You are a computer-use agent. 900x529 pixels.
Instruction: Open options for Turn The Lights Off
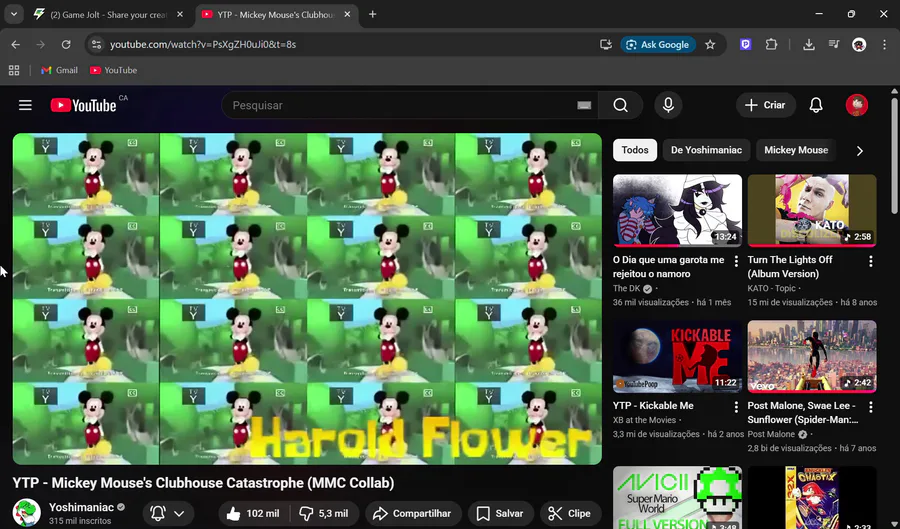pyautogui.click(x=871, y=261)
